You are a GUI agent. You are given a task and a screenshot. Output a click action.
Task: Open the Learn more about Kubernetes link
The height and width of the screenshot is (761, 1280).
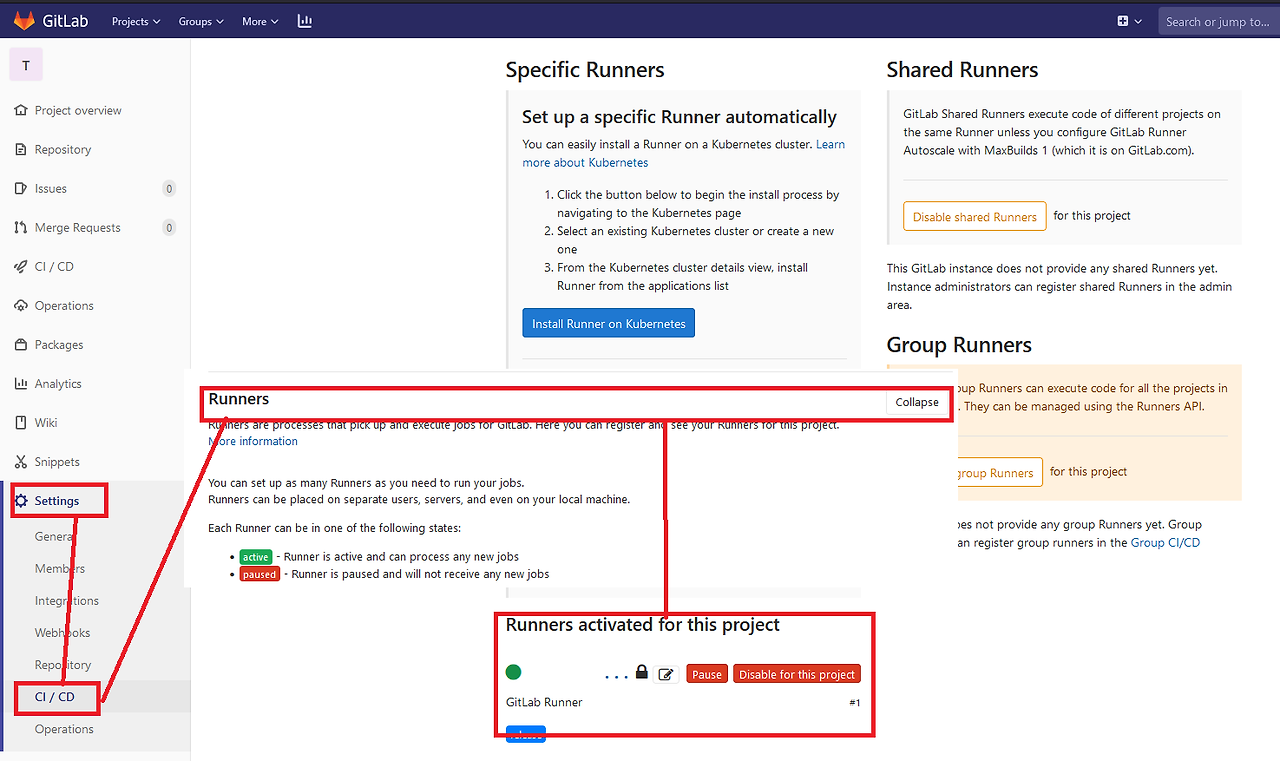pos(584,162)
